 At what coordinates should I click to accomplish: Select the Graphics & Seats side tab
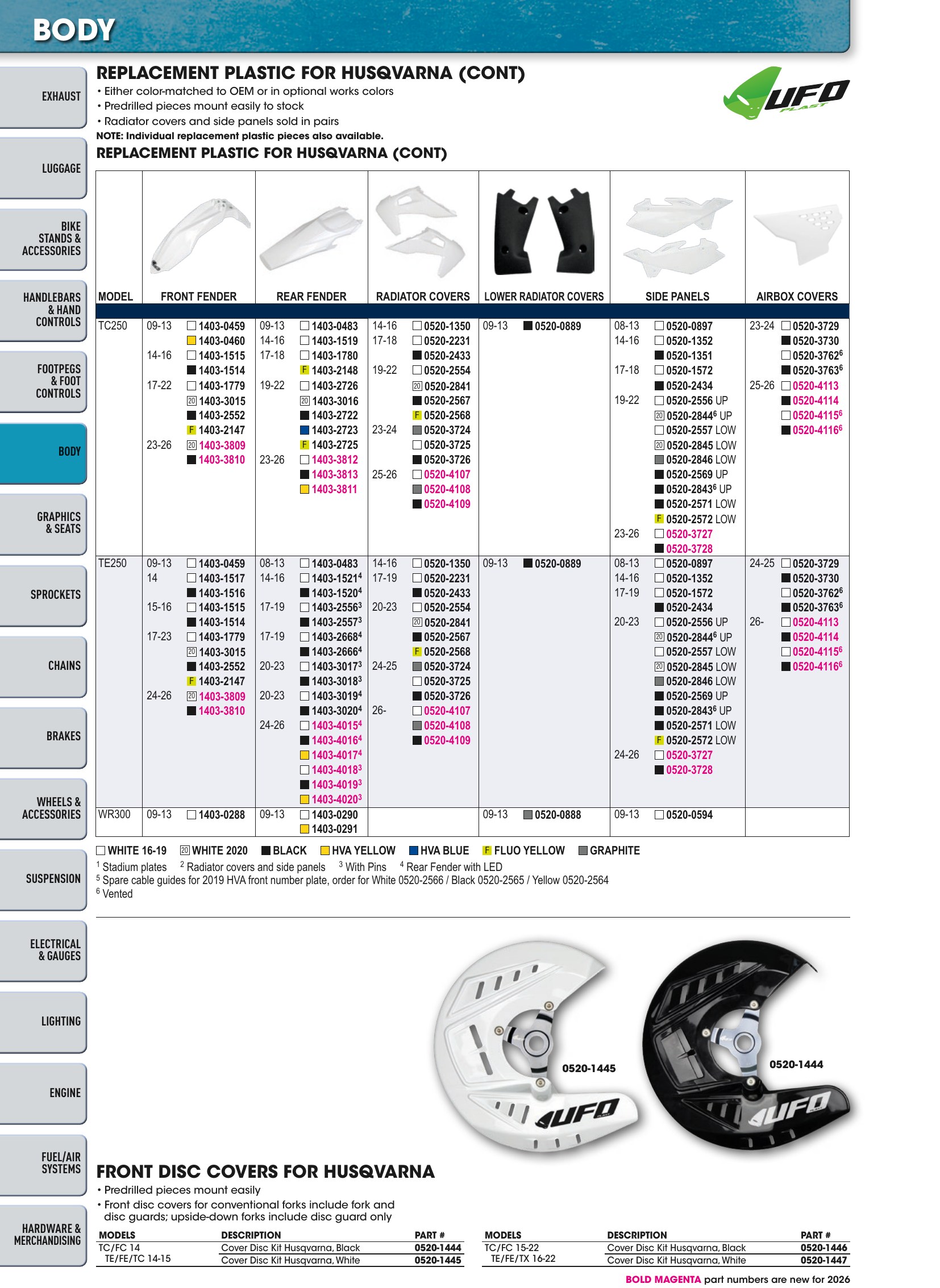[43, 524]
